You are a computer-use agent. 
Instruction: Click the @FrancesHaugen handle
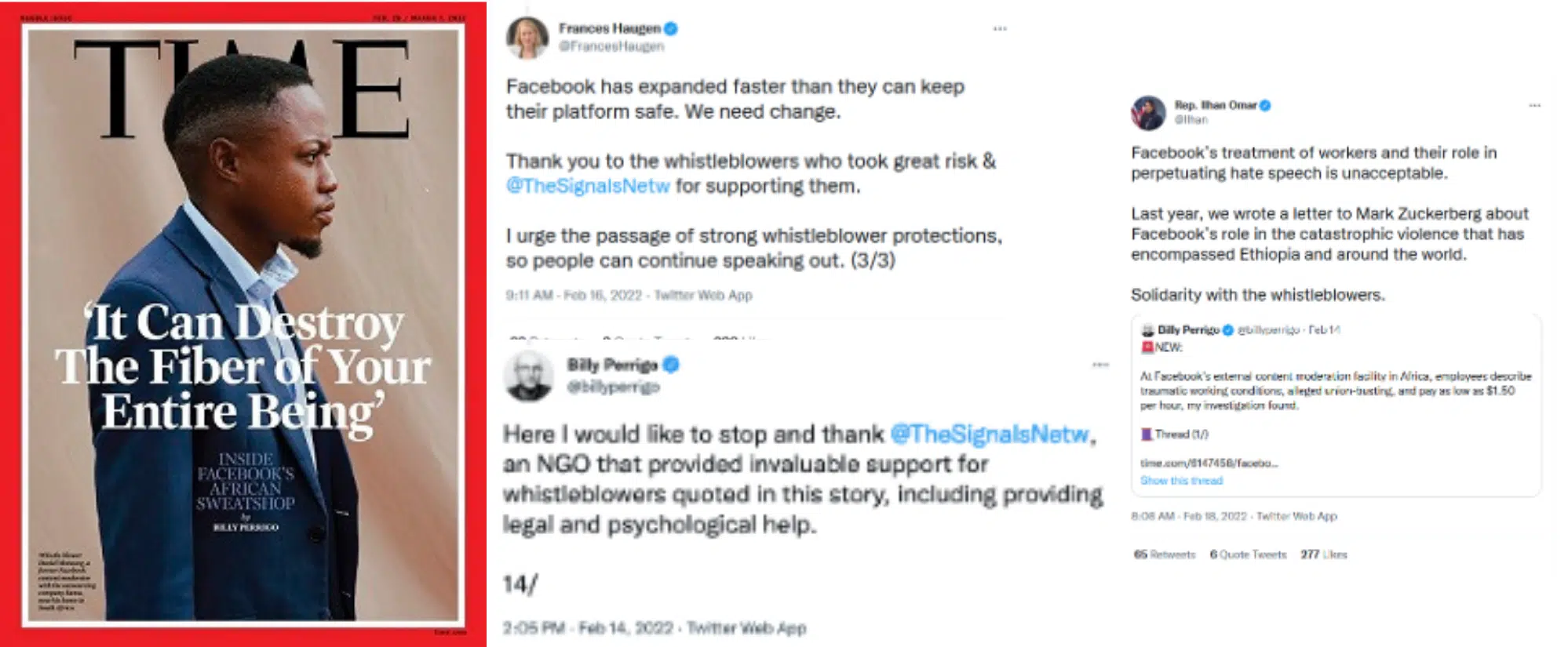click(611, 46)
